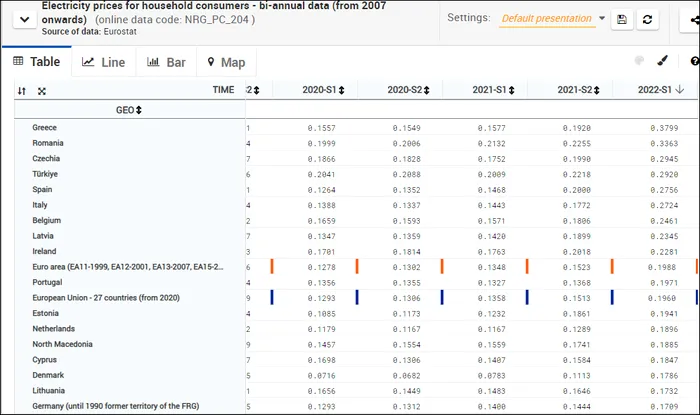The width and height of the screenshot is (700, 415).
Task: Select the Greece row label
Action: click(45, 128)
